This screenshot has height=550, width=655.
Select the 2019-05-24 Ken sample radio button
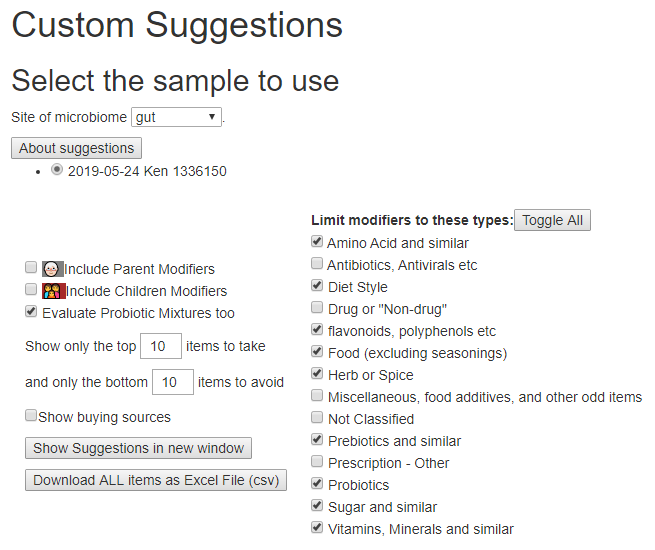click(x=57, y=170)
